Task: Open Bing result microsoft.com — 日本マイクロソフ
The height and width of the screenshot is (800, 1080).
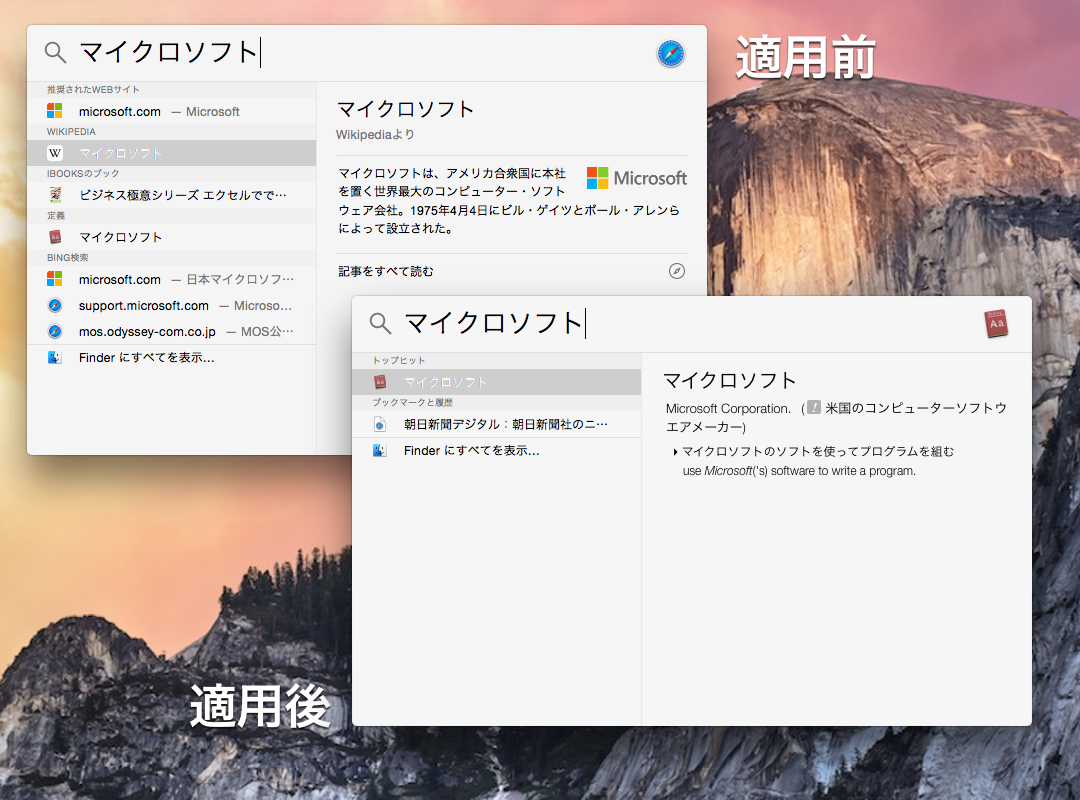Action: click(x=172, y=279)
